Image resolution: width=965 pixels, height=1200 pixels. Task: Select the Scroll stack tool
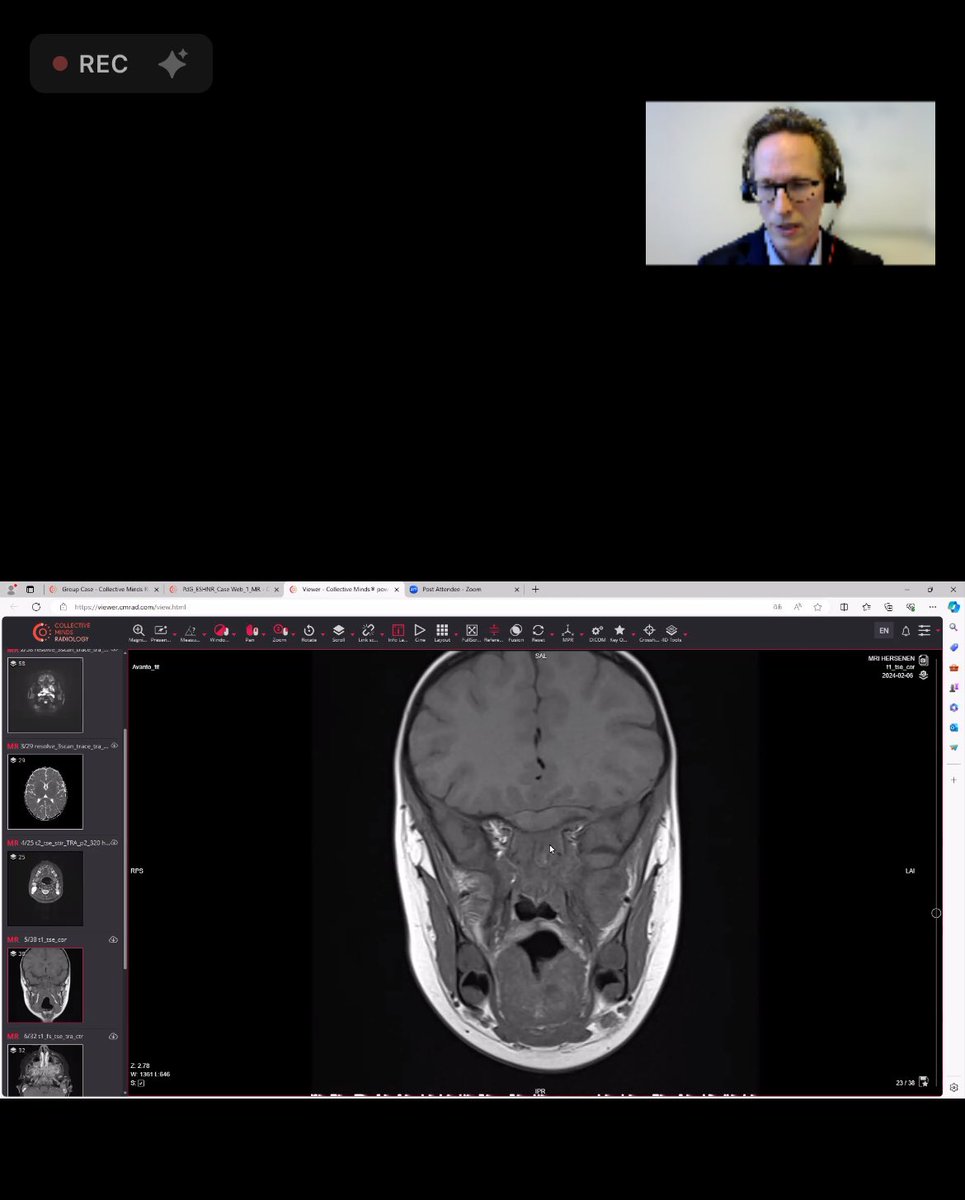pyautogui.click(x=338, y=633)
